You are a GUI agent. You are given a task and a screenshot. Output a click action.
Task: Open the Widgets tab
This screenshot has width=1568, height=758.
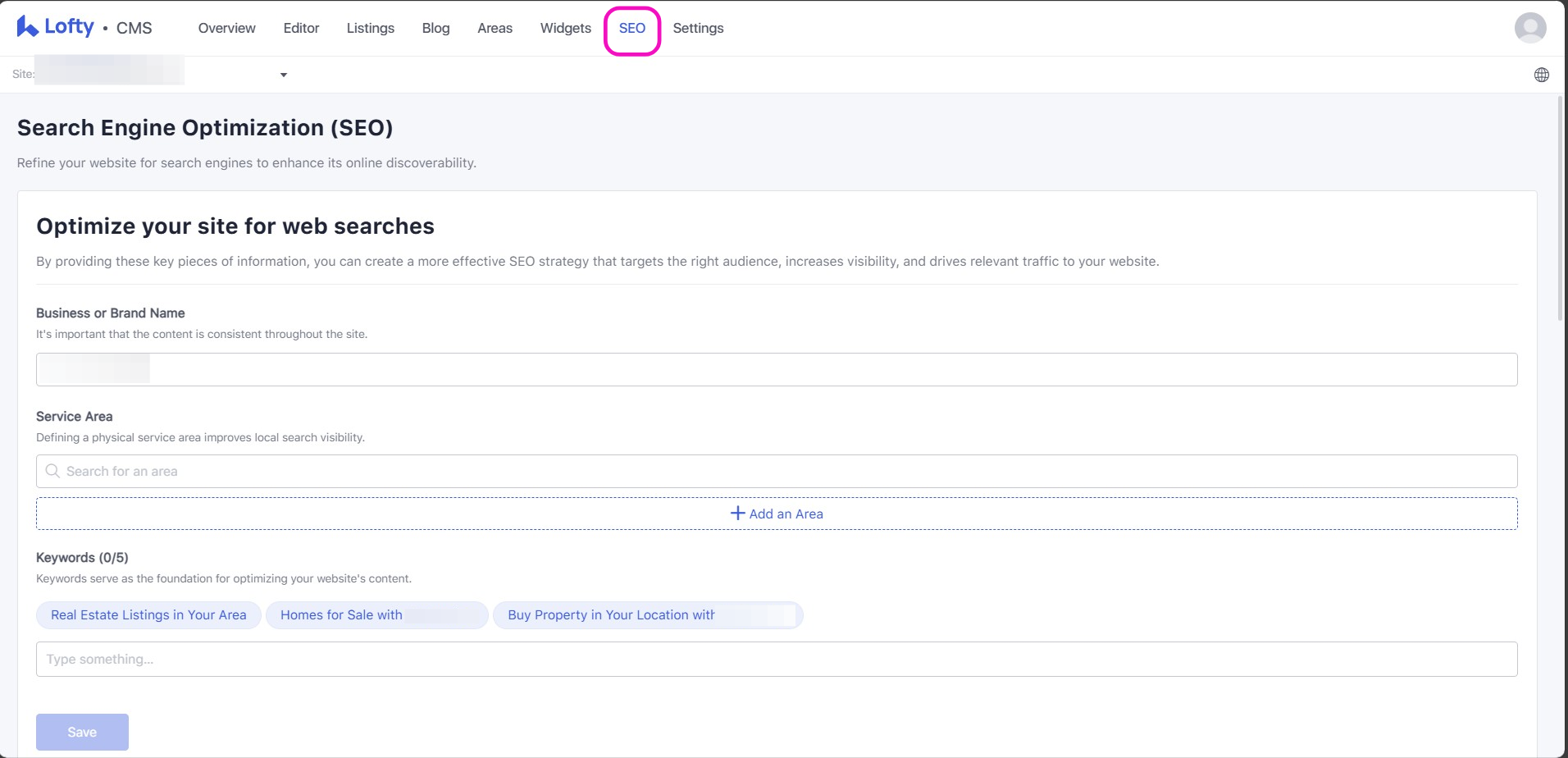click(565, 28)
